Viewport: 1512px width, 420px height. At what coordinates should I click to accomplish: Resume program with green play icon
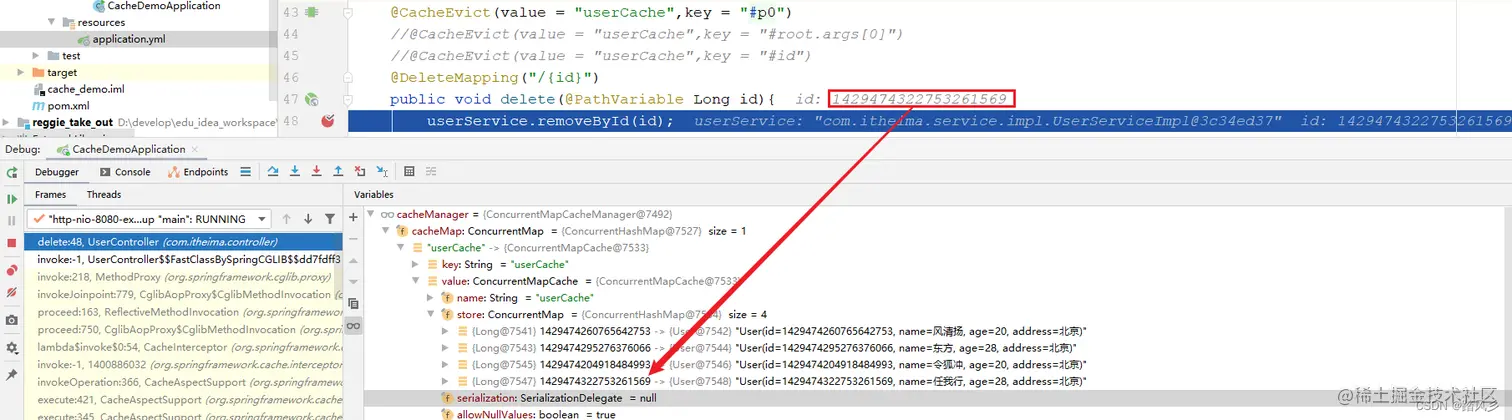coord(12,200)
